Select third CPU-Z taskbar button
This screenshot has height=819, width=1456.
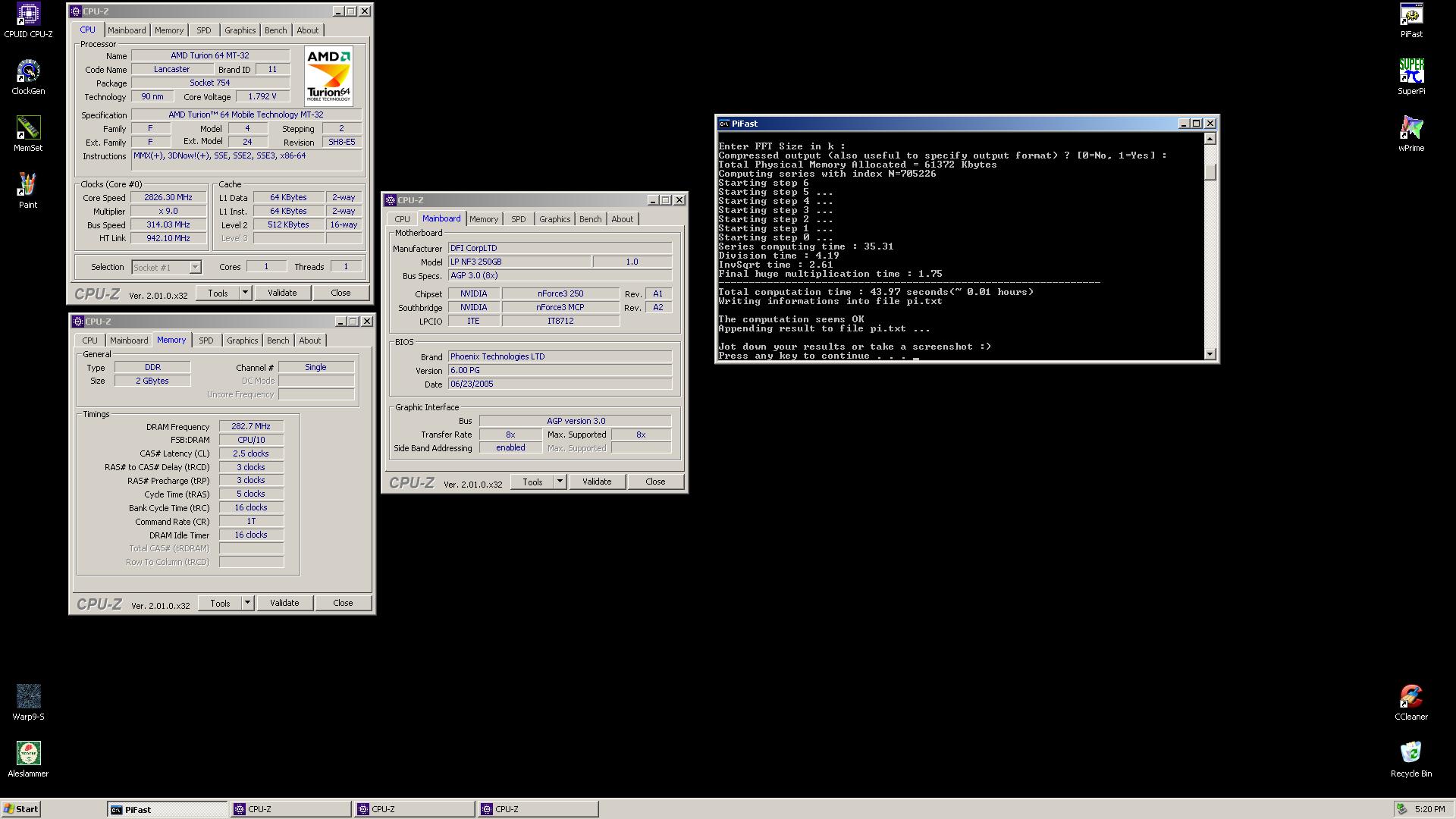click(x=538, y=809)
